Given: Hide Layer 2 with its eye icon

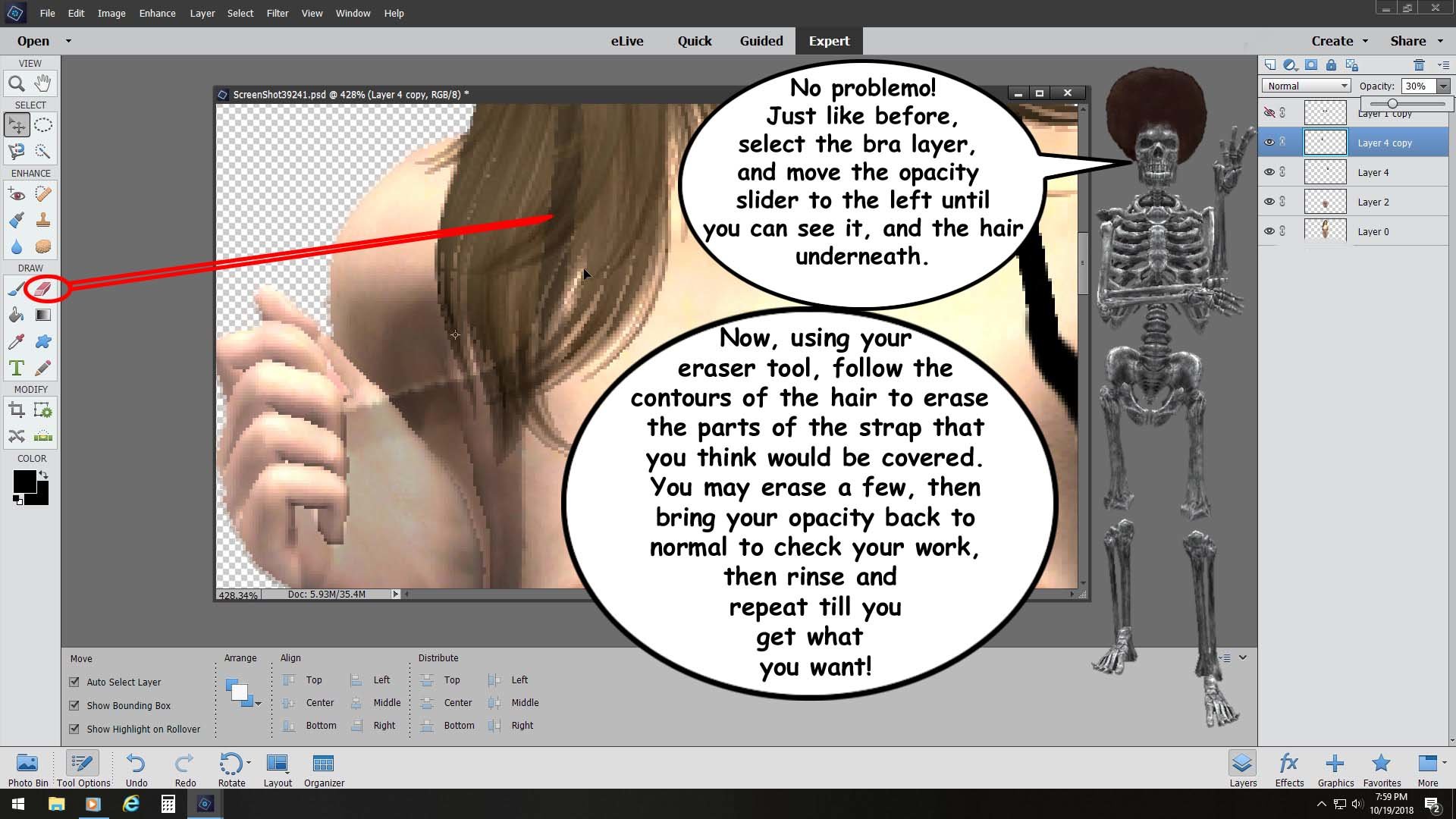Looking at the screenshot, I should pos(1269,202).
